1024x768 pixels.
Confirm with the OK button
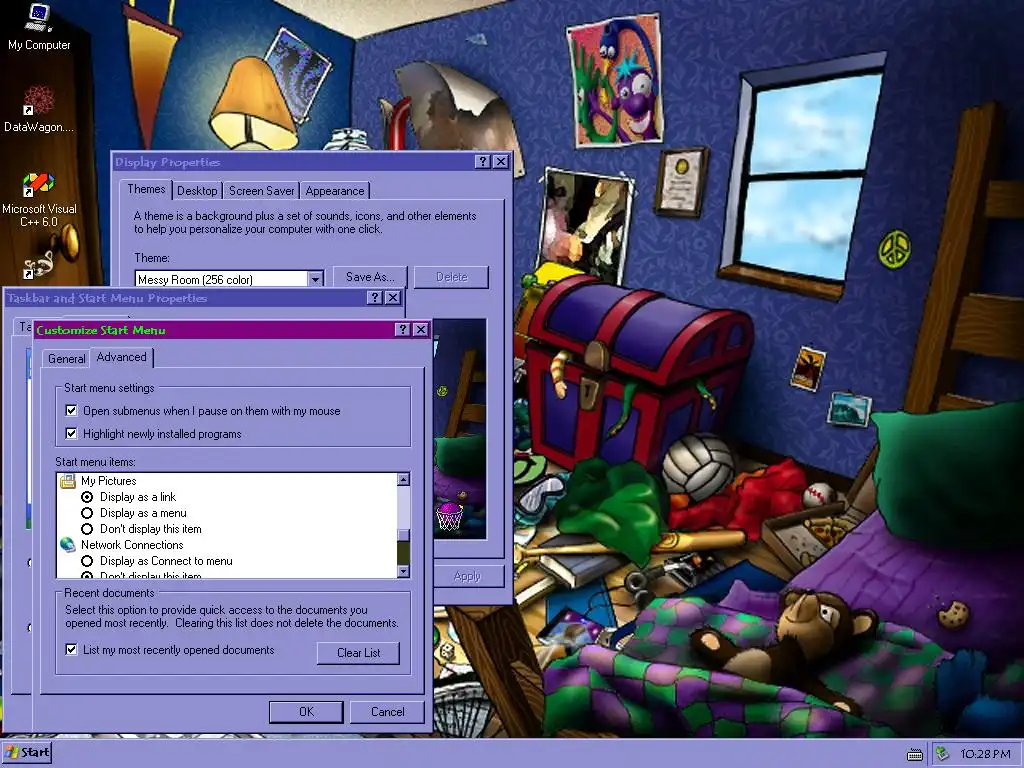click(306, 712)
